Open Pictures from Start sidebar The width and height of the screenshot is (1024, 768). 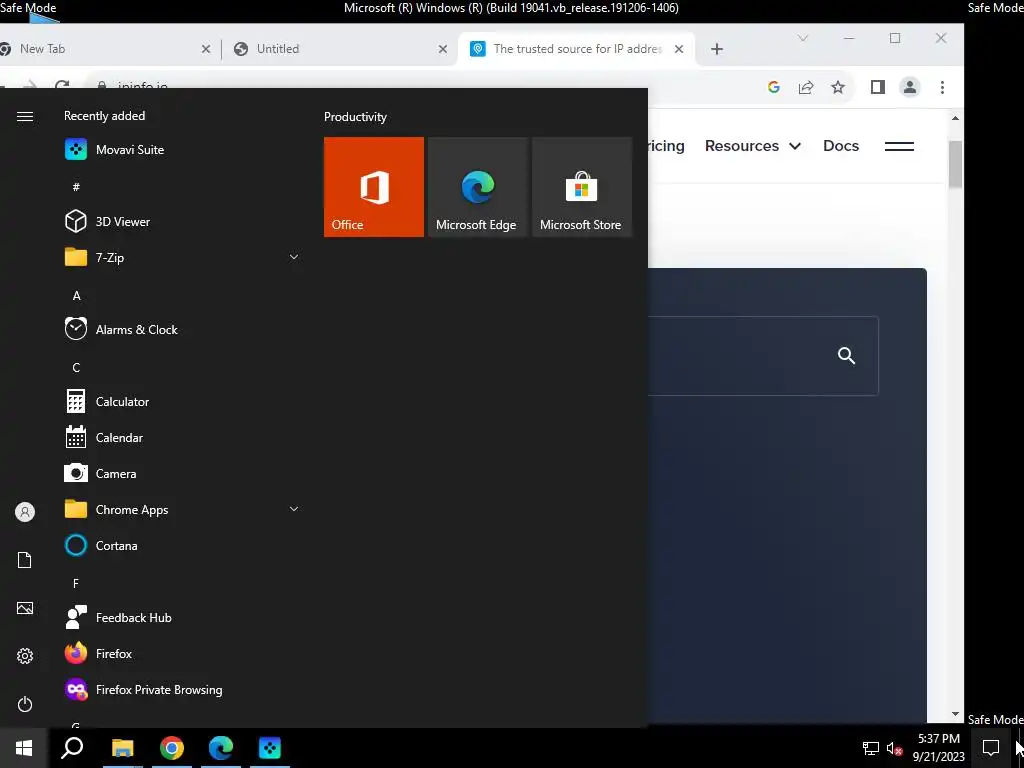[x=25, y=608]
